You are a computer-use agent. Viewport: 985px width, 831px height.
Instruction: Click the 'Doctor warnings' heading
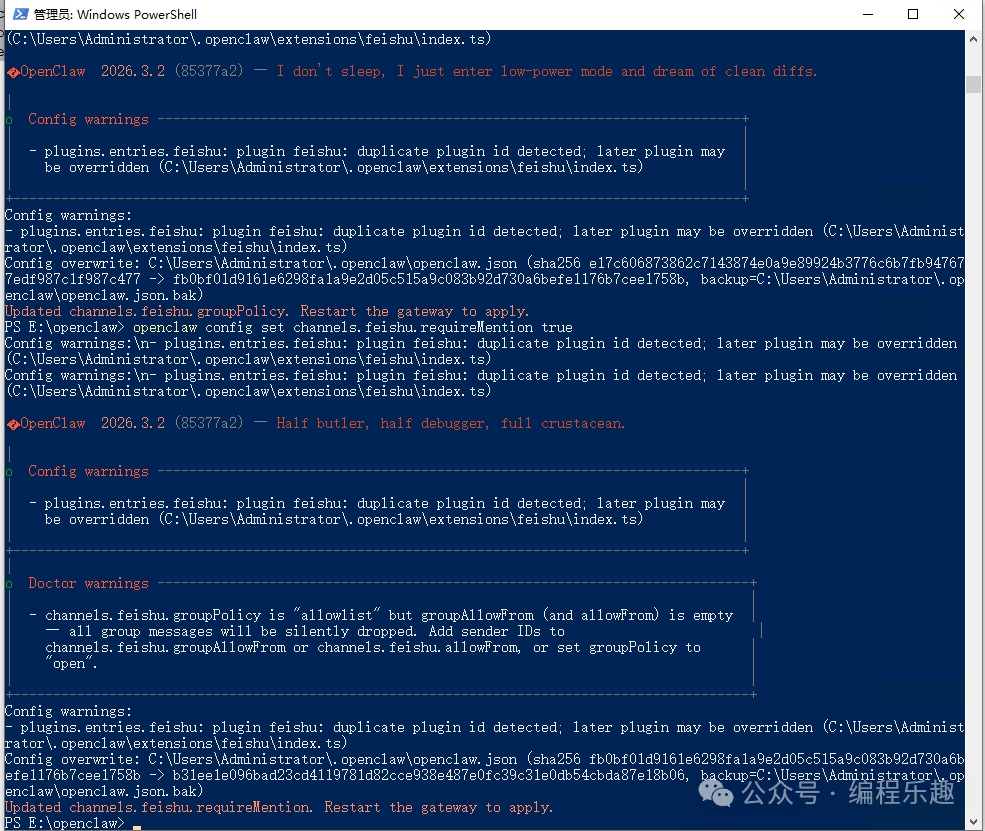pos(89,583)
